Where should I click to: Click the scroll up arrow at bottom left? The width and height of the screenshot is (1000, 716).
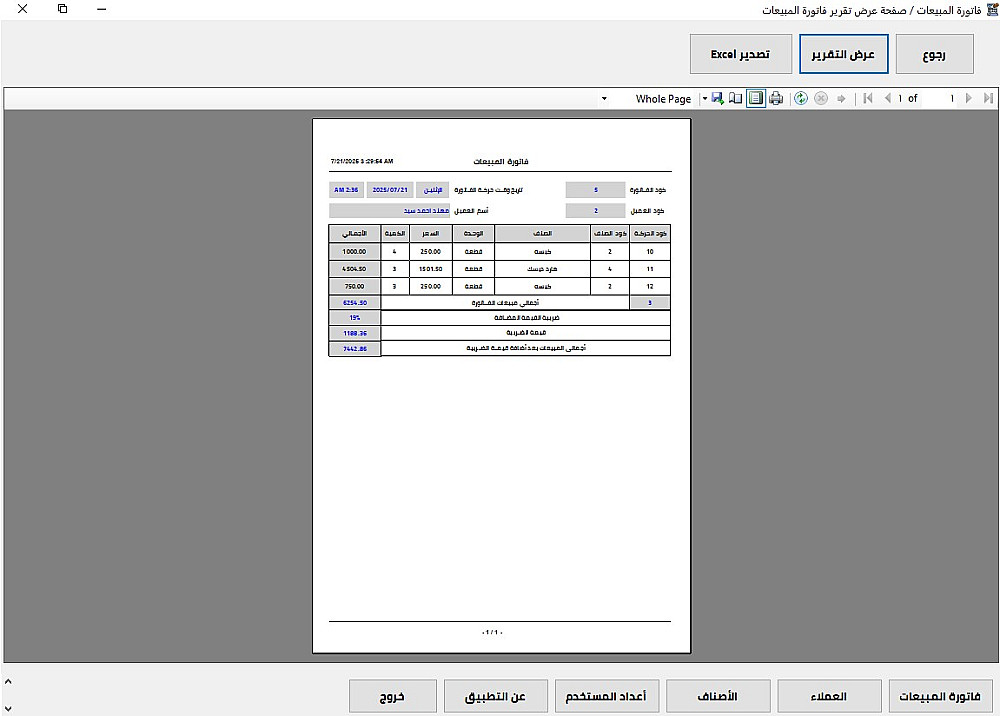pos(8,682)
